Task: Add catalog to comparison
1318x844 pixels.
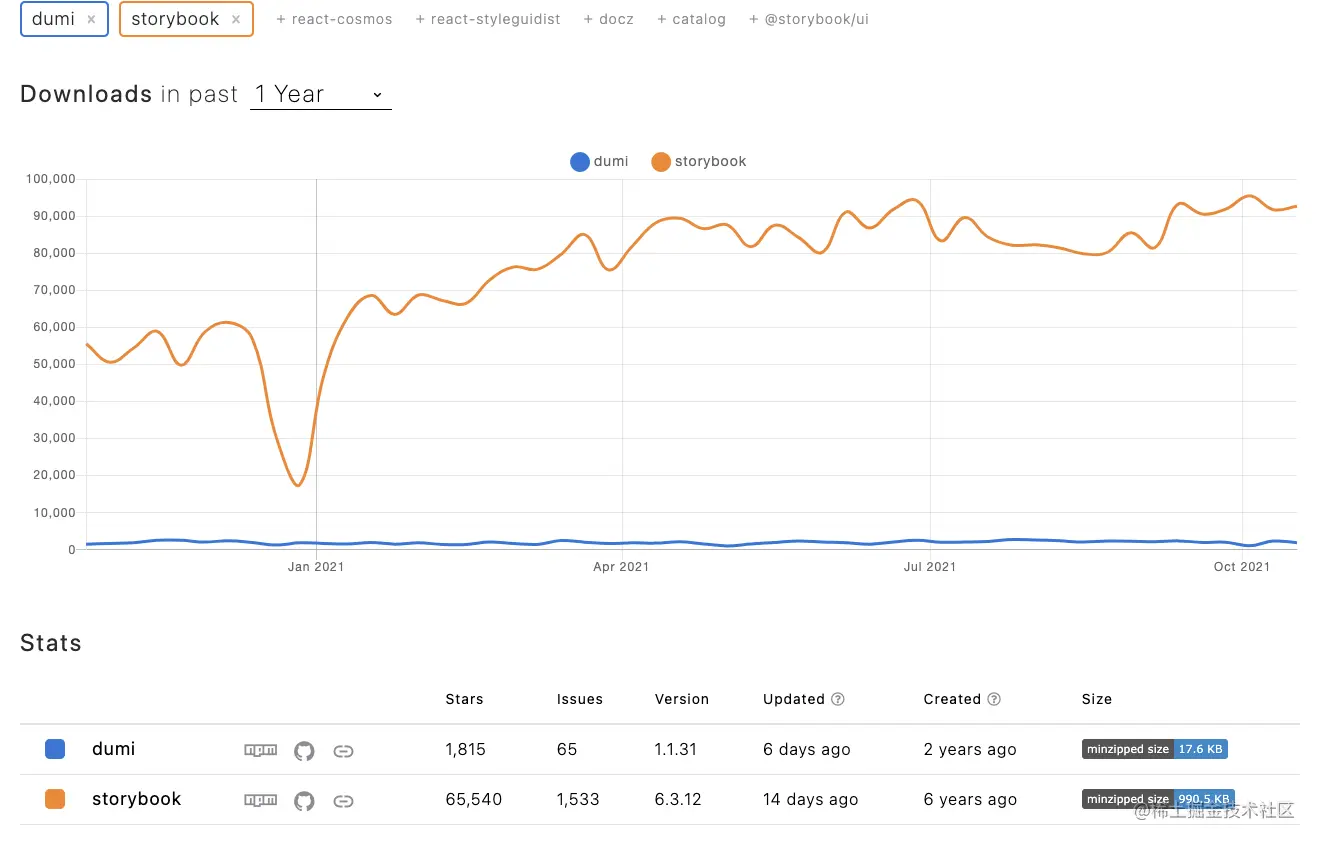Action: click(691, 19)
